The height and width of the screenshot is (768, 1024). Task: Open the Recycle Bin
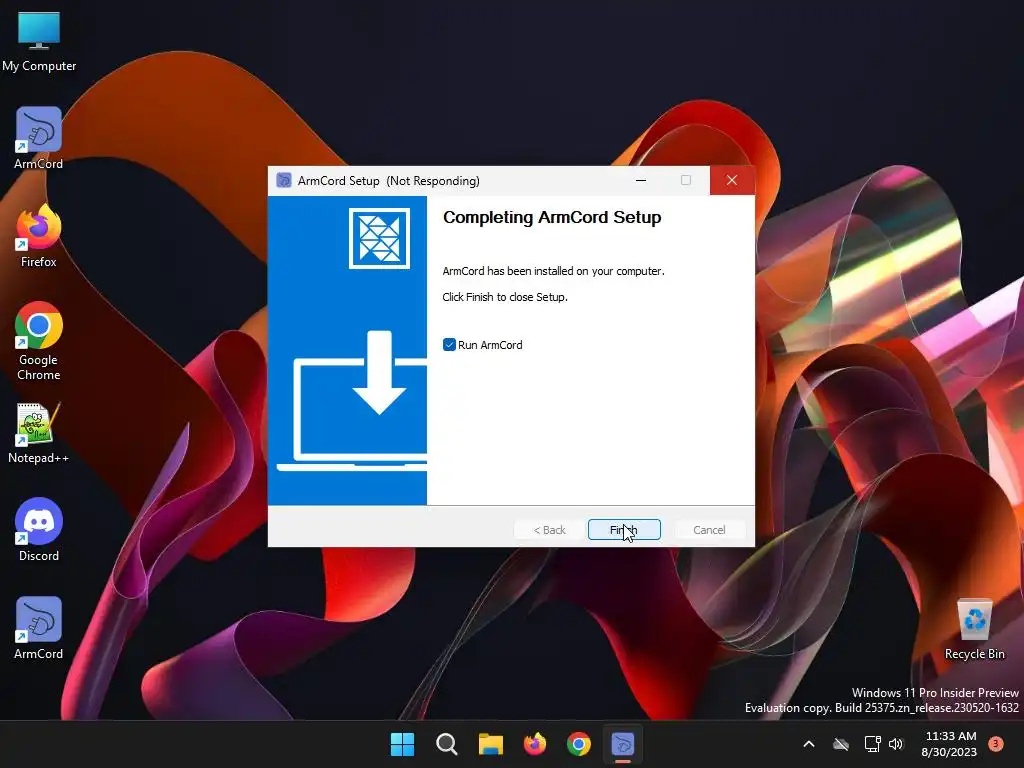click(974, 629)
